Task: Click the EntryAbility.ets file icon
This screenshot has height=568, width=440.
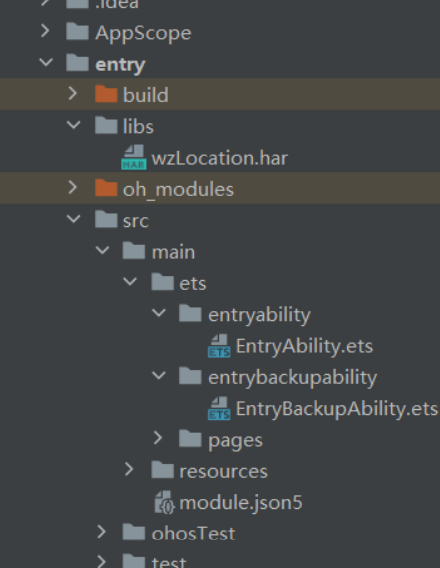Action: pyautogui.click(x=219, y=346)
